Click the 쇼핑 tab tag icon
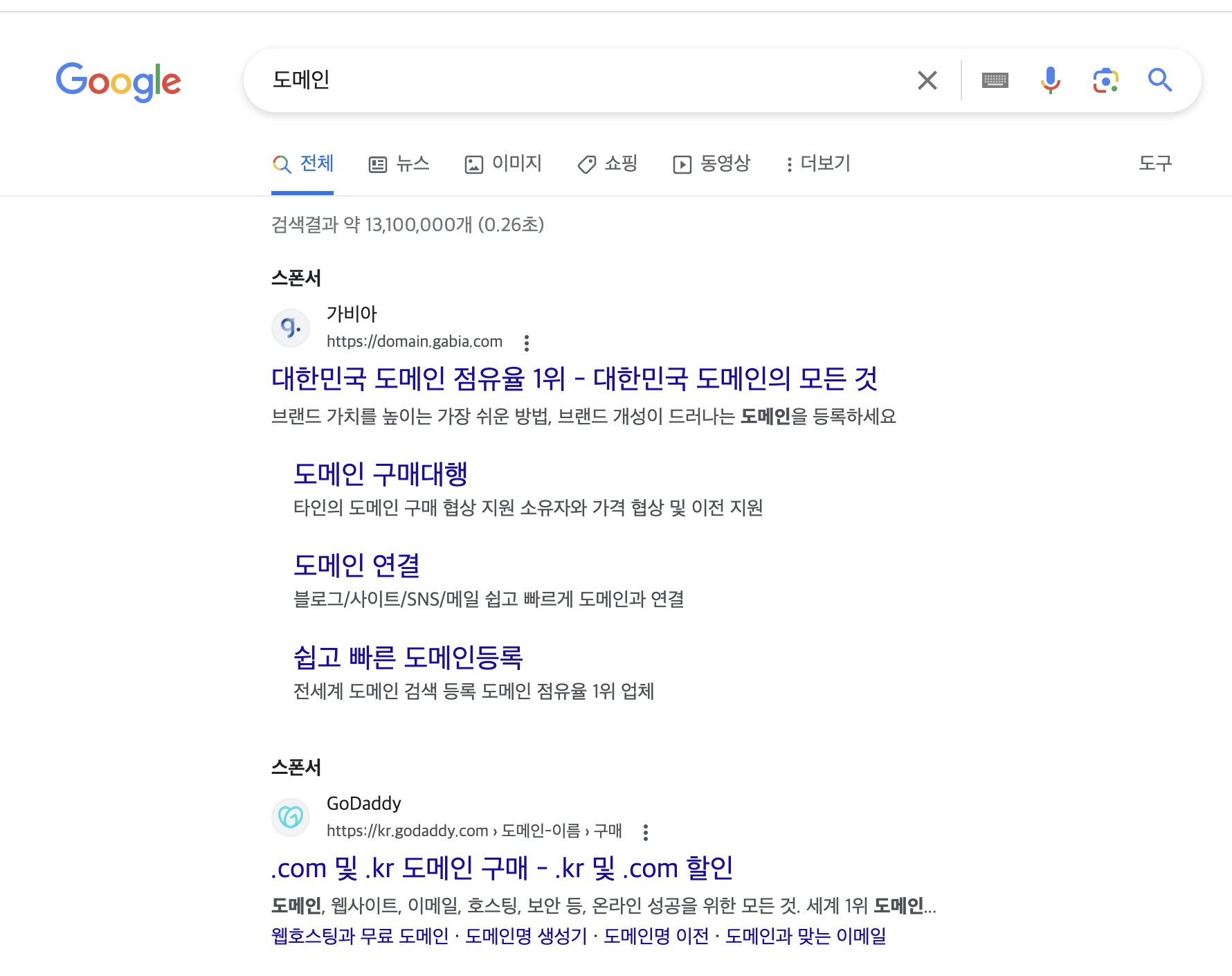 (587, 164)
